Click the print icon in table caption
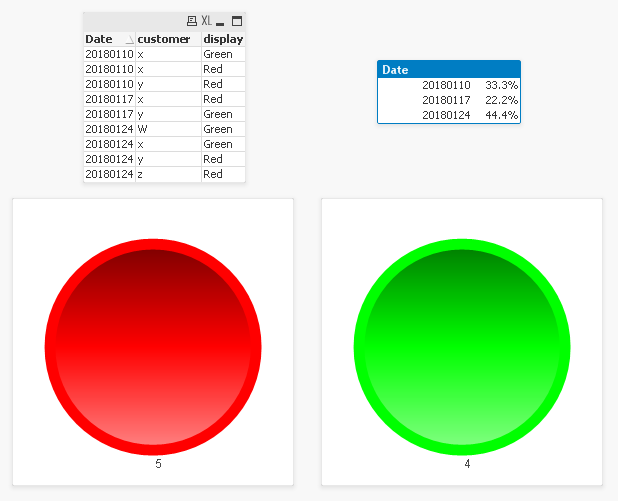 (192, 21)
